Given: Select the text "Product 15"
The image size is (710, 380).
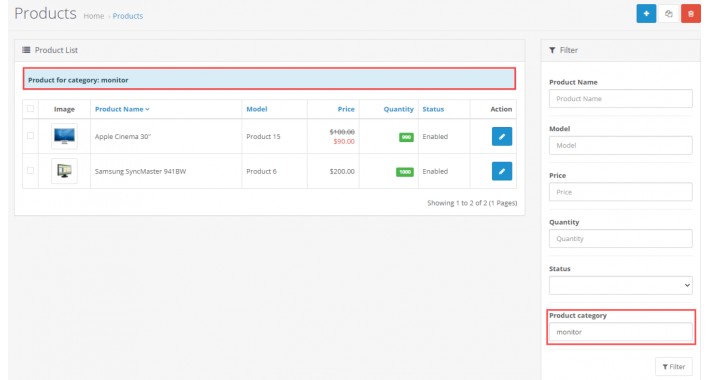Looking at the screenshot, I should [x=264, y=136].
